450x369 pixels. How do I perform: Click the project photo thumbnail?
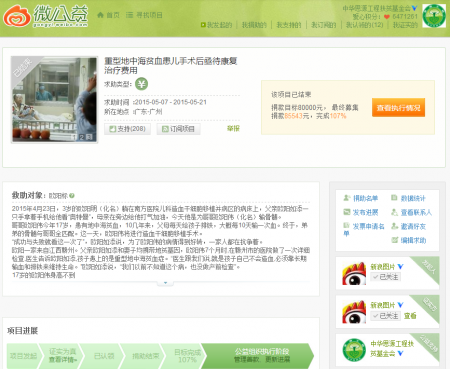(54, 100)
